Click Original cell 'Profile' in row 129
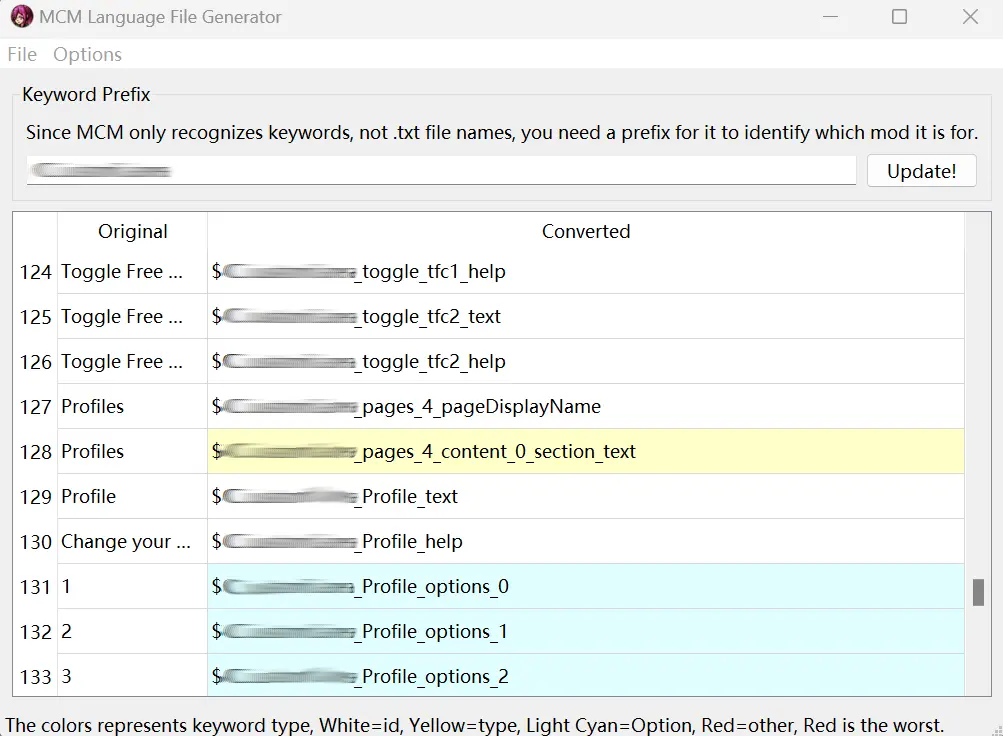 [x=132, y=497]
